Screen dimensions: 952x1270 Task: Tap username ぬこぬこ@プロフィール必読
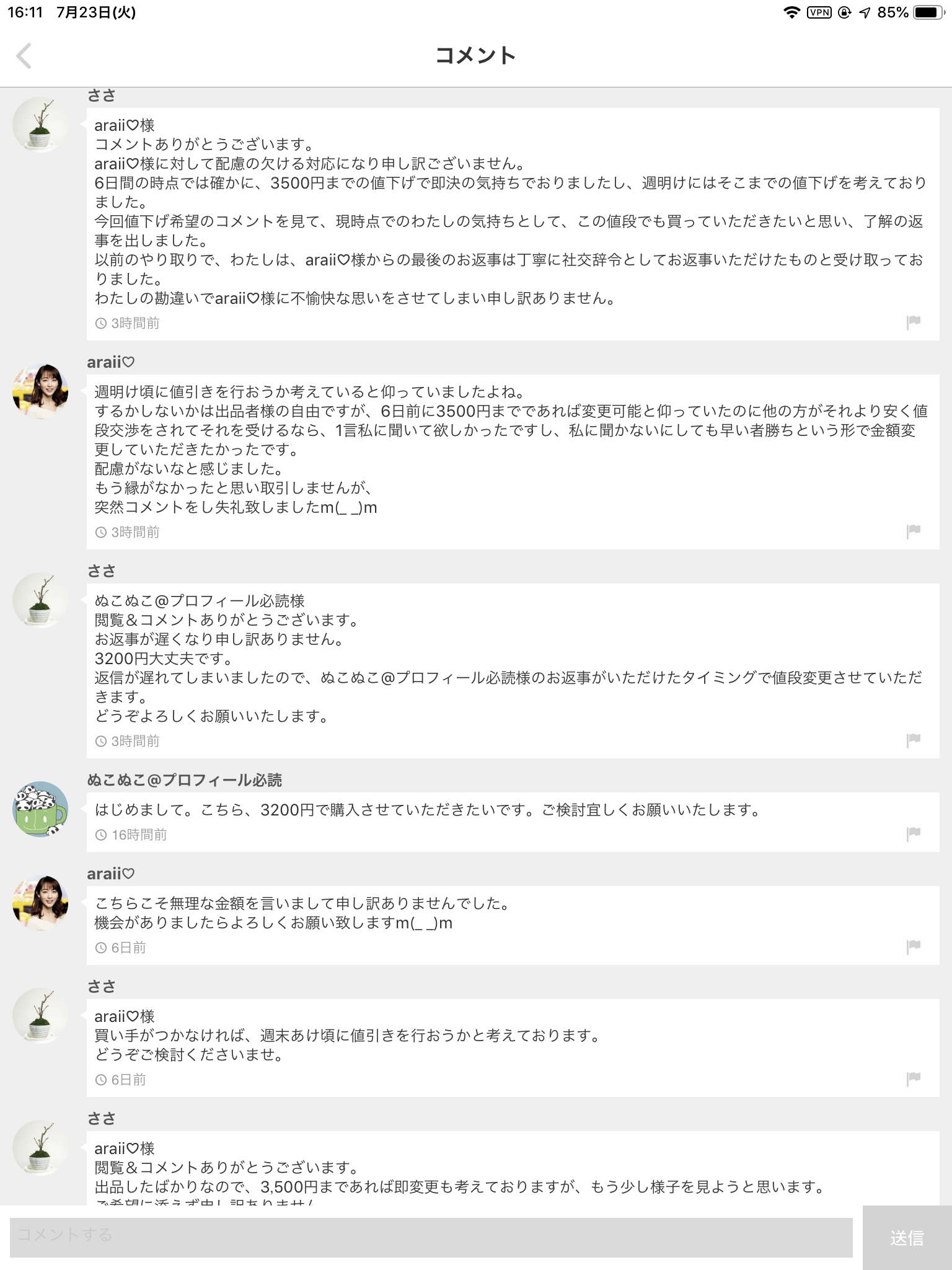tap(184, 779)
